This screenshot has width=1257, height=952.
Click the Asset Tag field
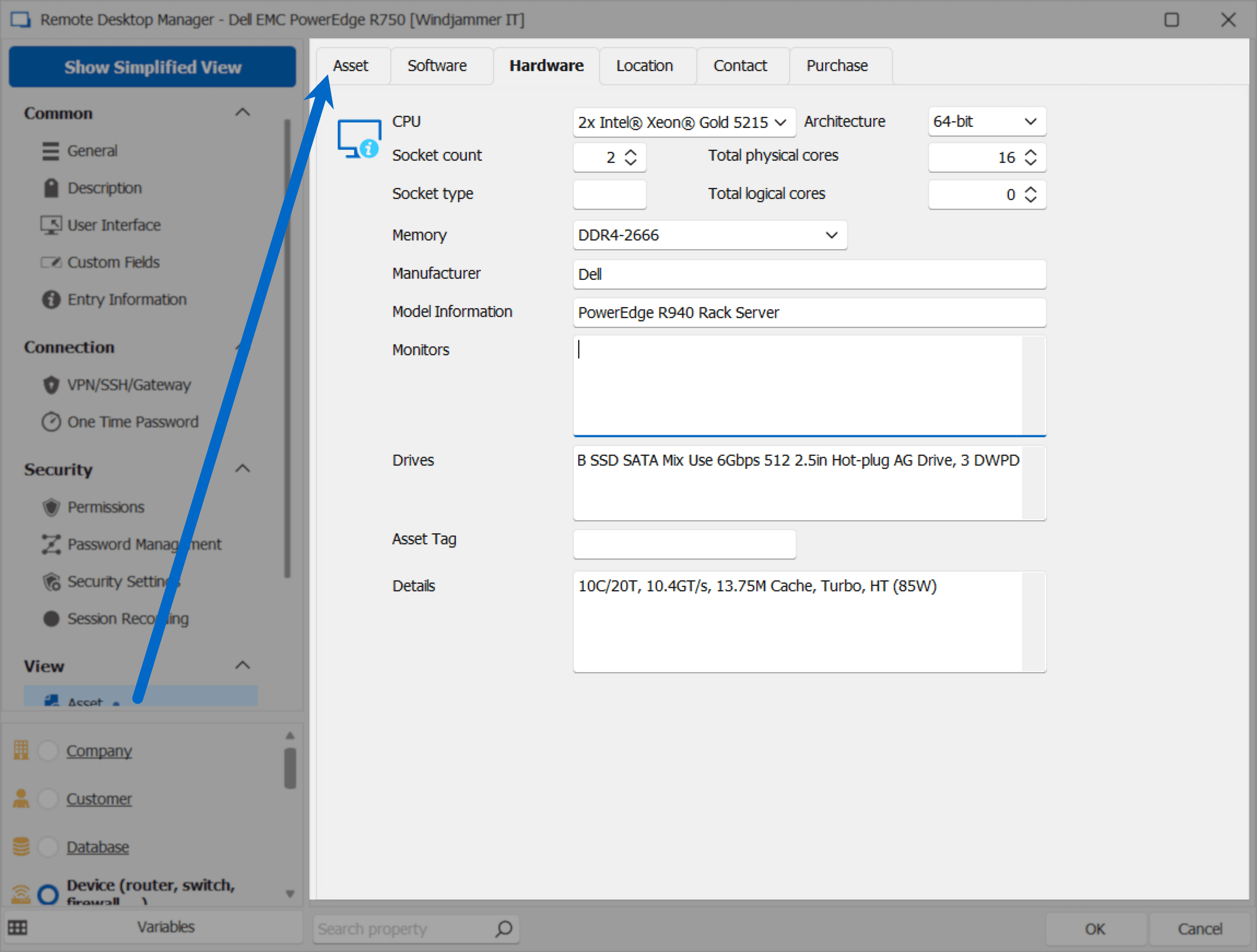point(684,544)
